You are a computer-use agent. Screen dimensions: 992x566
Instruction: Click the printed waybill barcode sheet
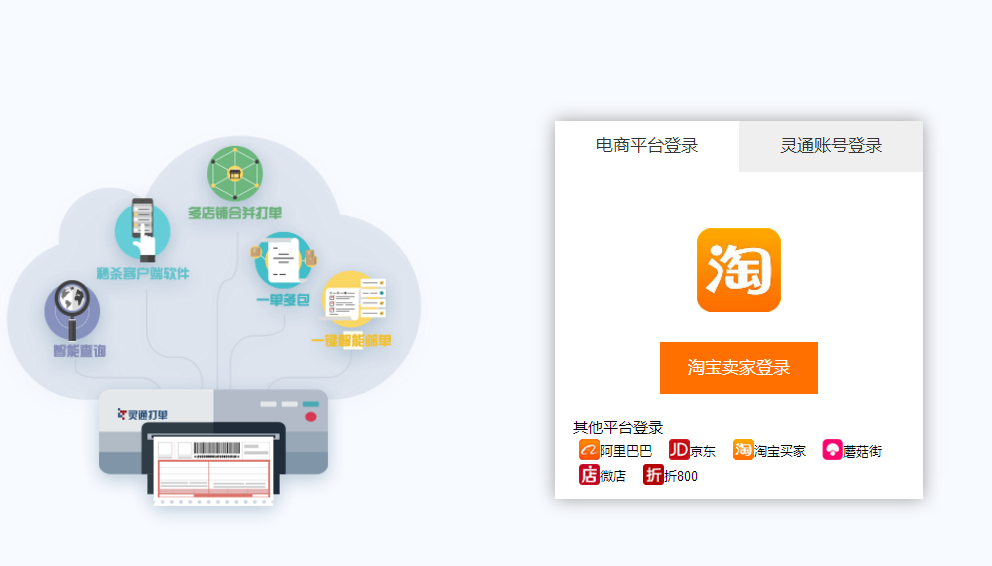coord(214,469)
